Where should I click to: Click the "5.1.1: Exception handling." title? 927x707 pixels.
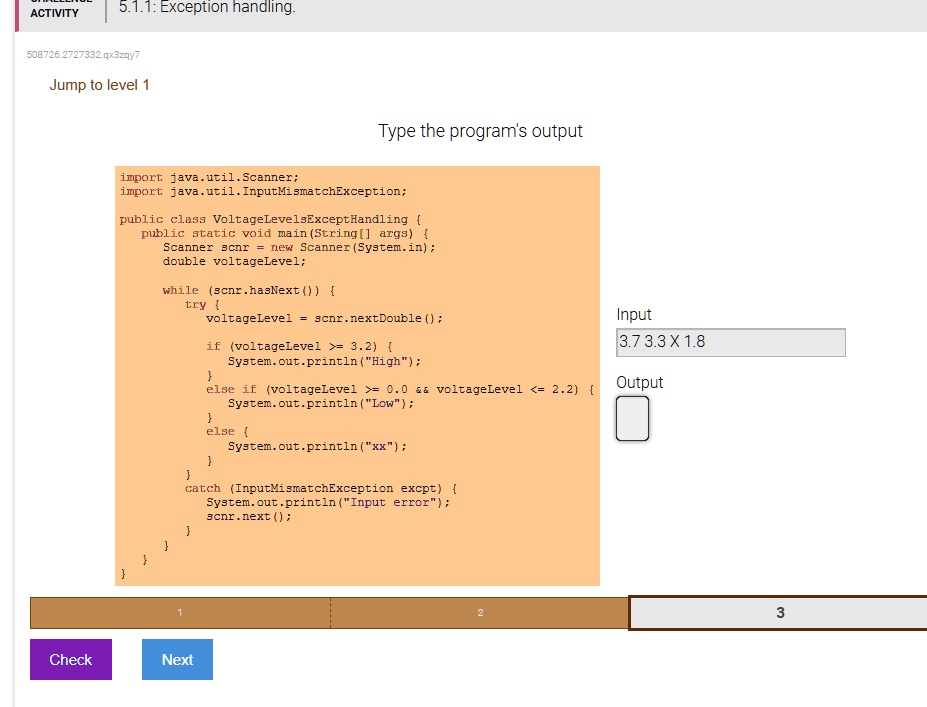pos(207,8)
